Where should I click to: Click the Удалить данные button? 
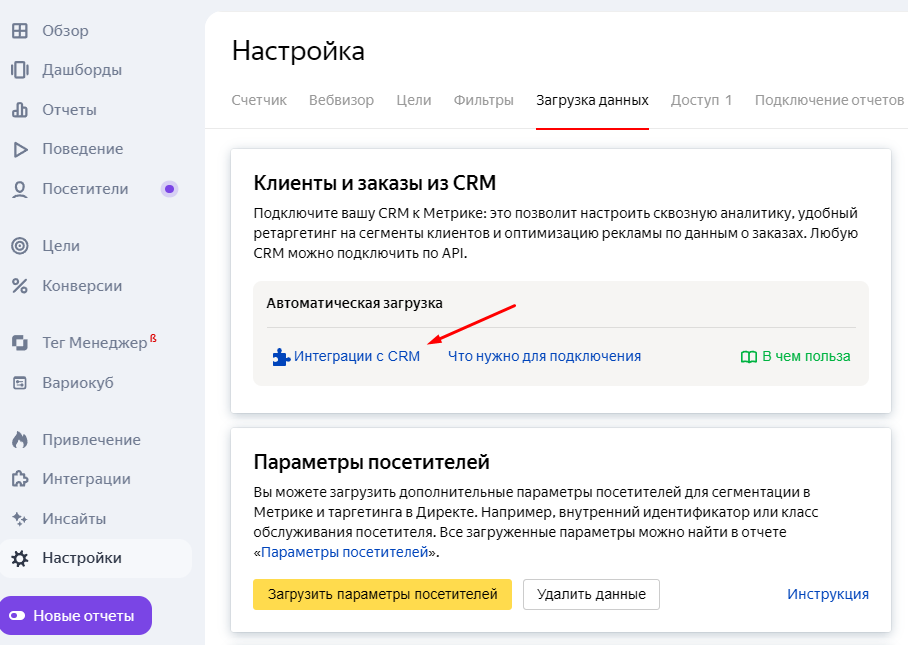coord(589,594)
